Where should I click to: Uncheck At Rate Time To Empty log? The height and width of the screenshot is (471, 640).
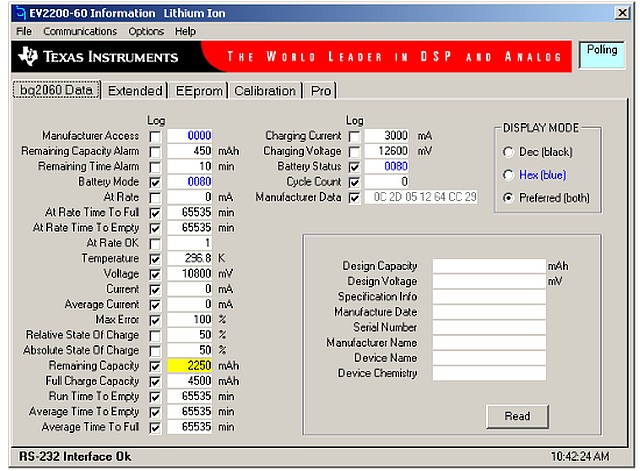point(155,228)
